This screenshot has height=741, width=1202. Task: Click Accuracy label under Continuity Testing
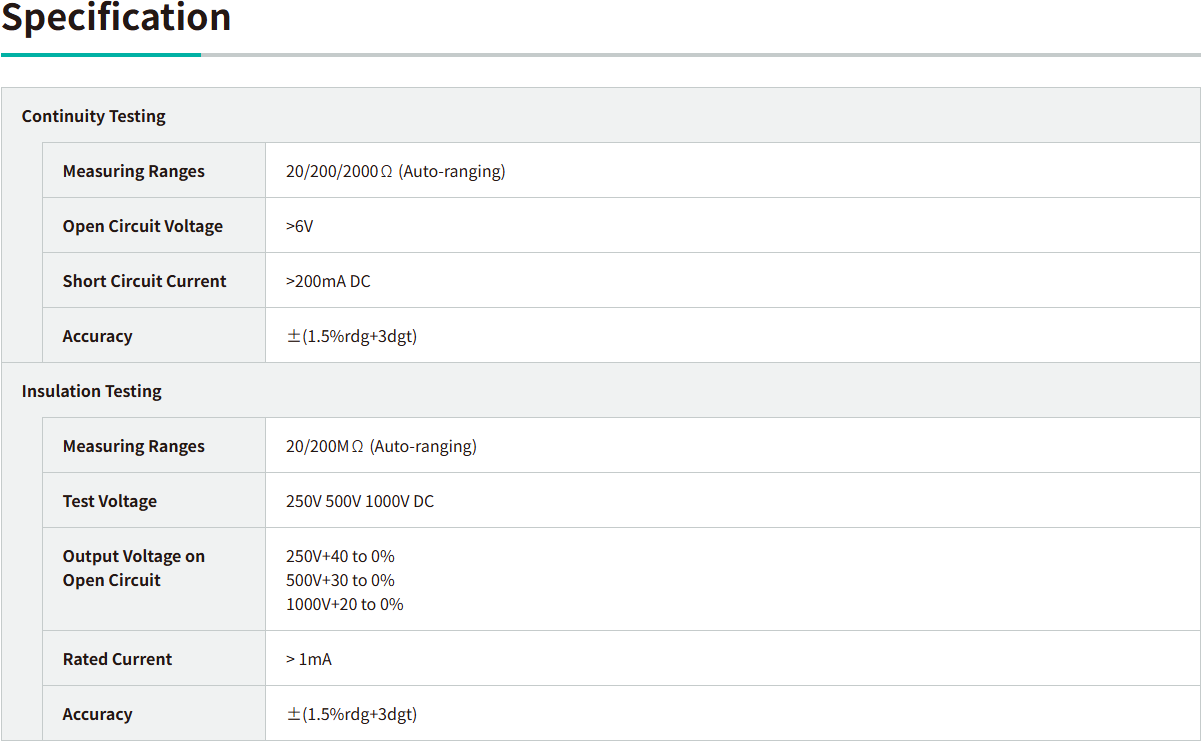pyautogui.click(x=98, y=336)
